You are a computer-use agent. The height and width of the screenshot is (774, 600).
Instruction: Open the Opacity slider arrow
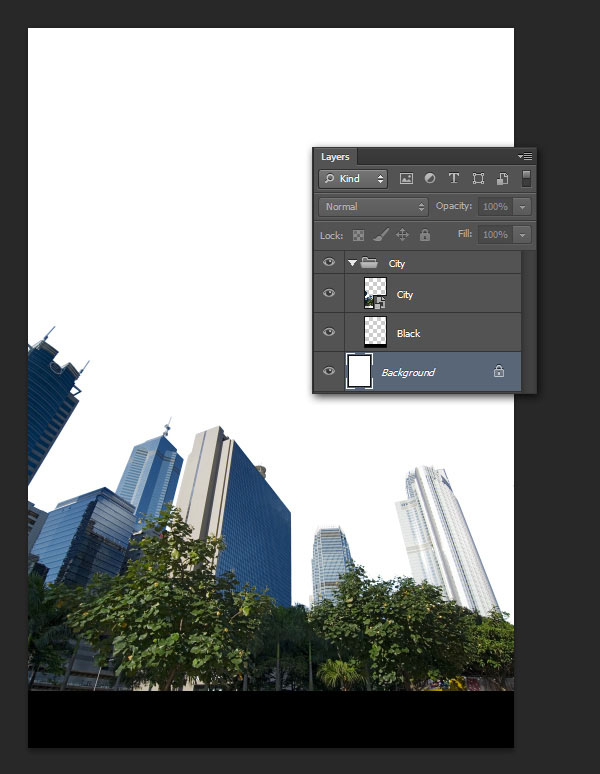tap(522, 207)
